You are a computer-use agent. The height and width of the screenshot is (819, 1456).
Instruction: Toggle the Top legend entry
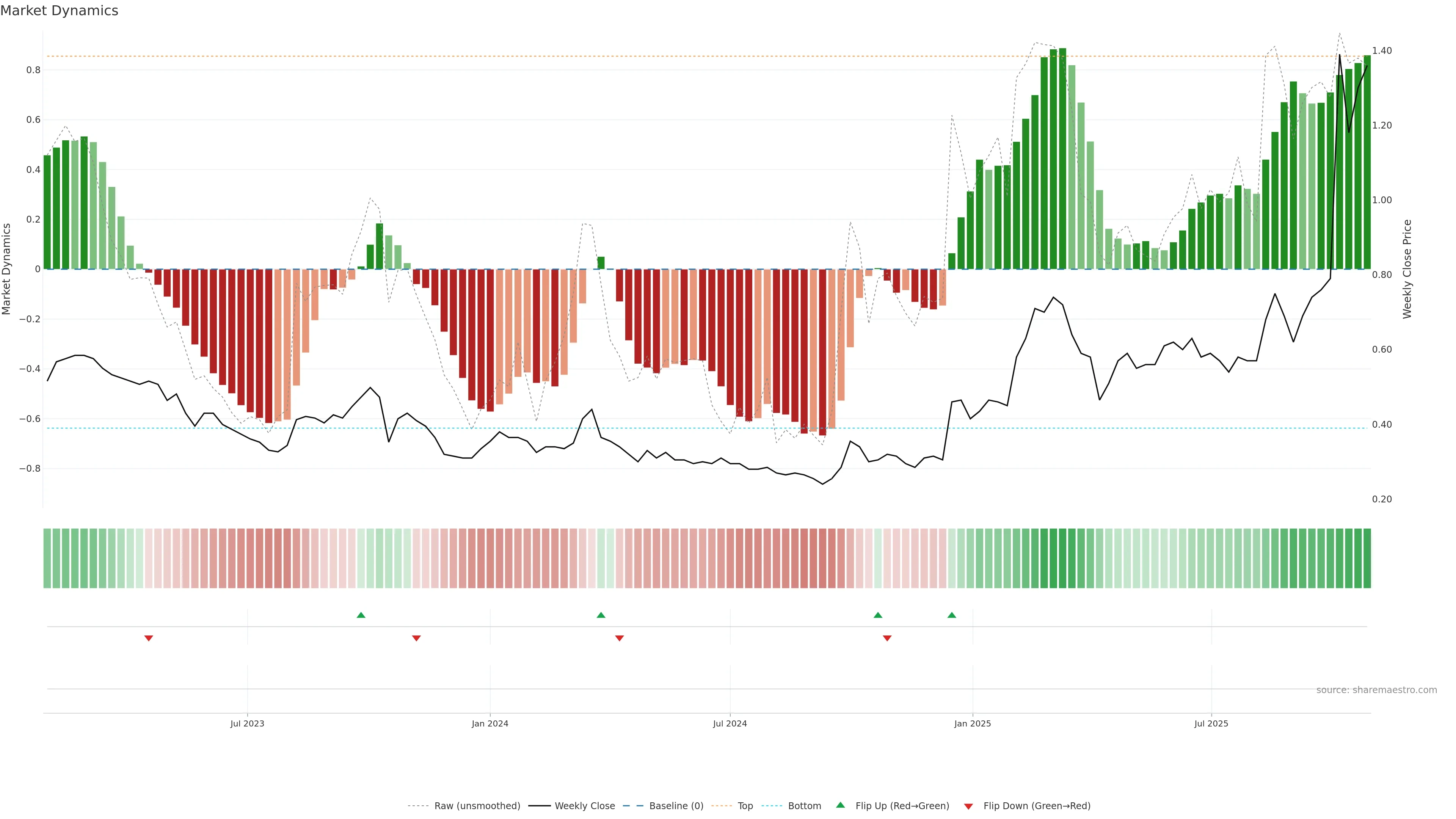coord(745,806)
